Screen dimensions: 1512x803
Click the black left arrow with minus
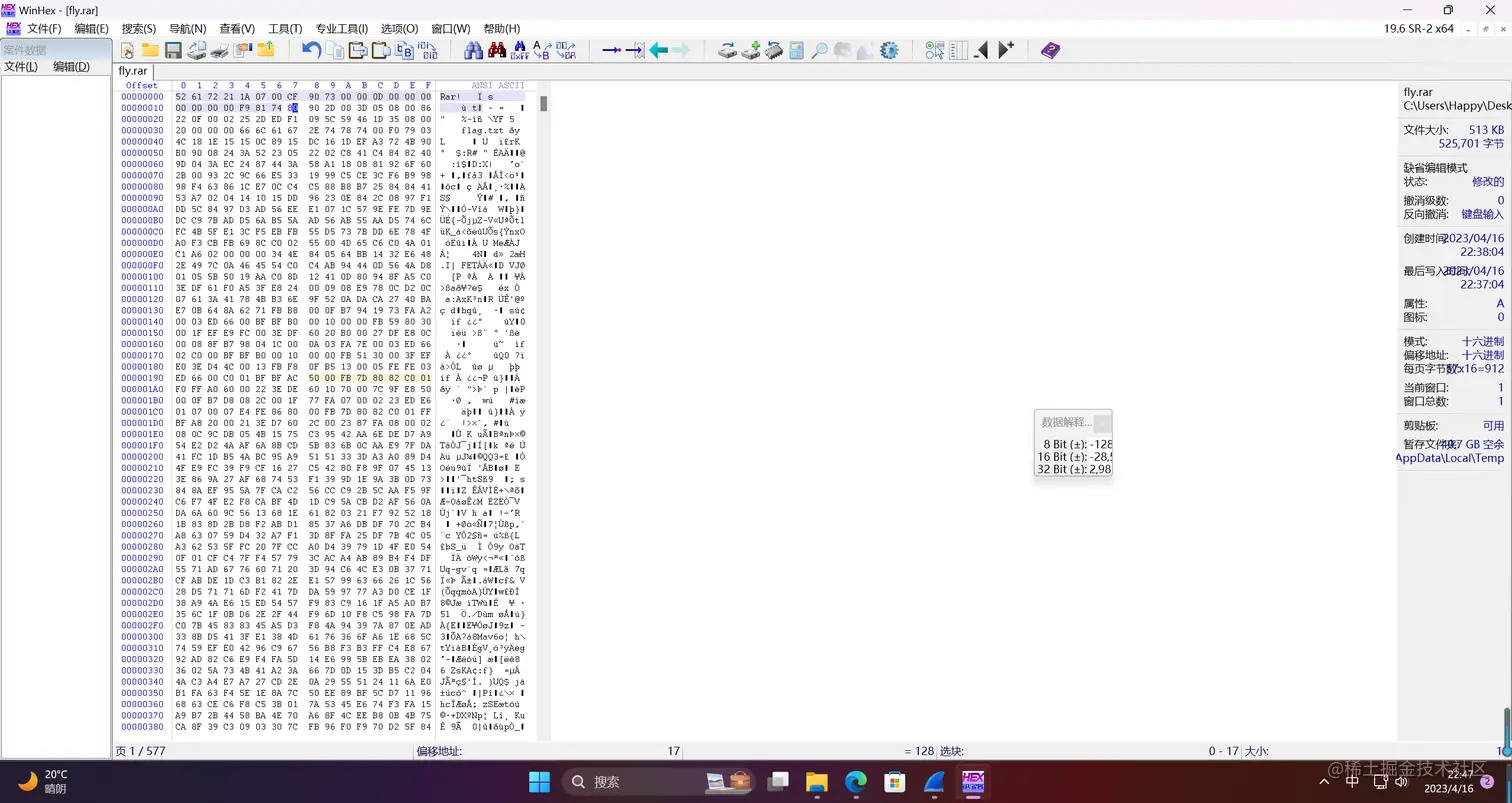(981, 50)
